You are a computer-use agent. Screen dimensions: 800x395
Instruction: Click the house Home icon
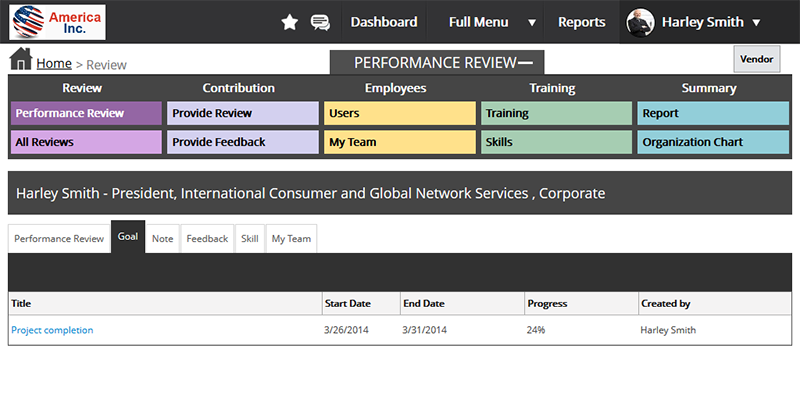[x=21, y=59]
